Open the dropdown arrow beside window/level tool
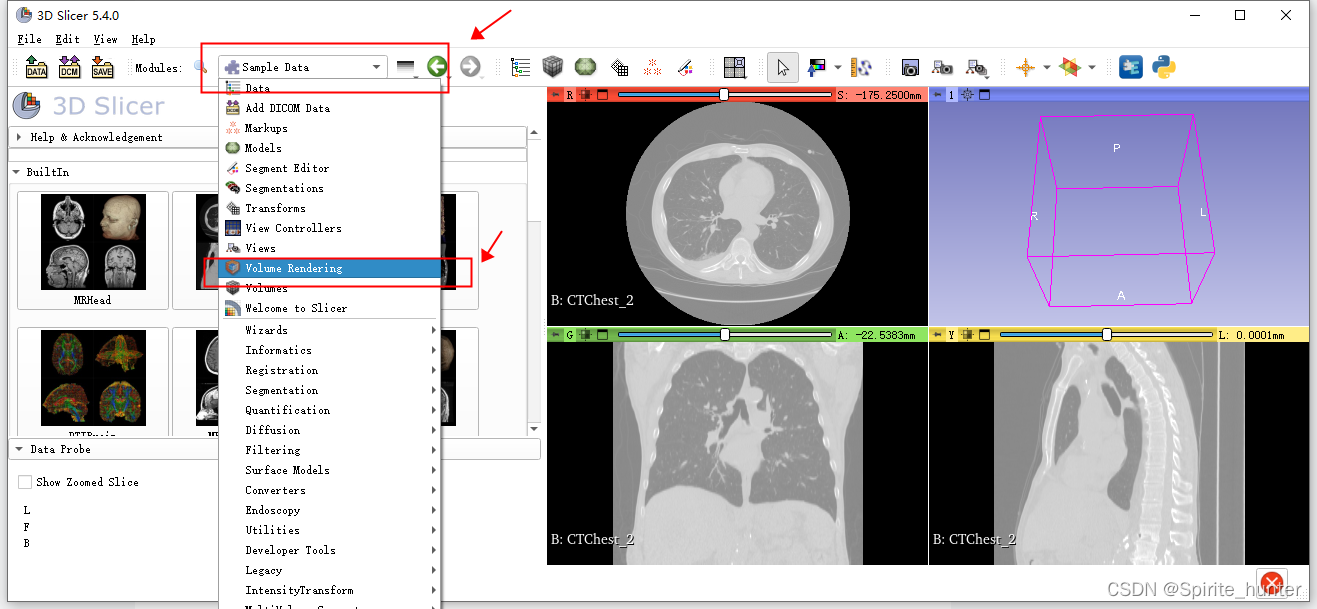Image resolution: width=1317 pixels, height=609 pixels. click(837, 67)
